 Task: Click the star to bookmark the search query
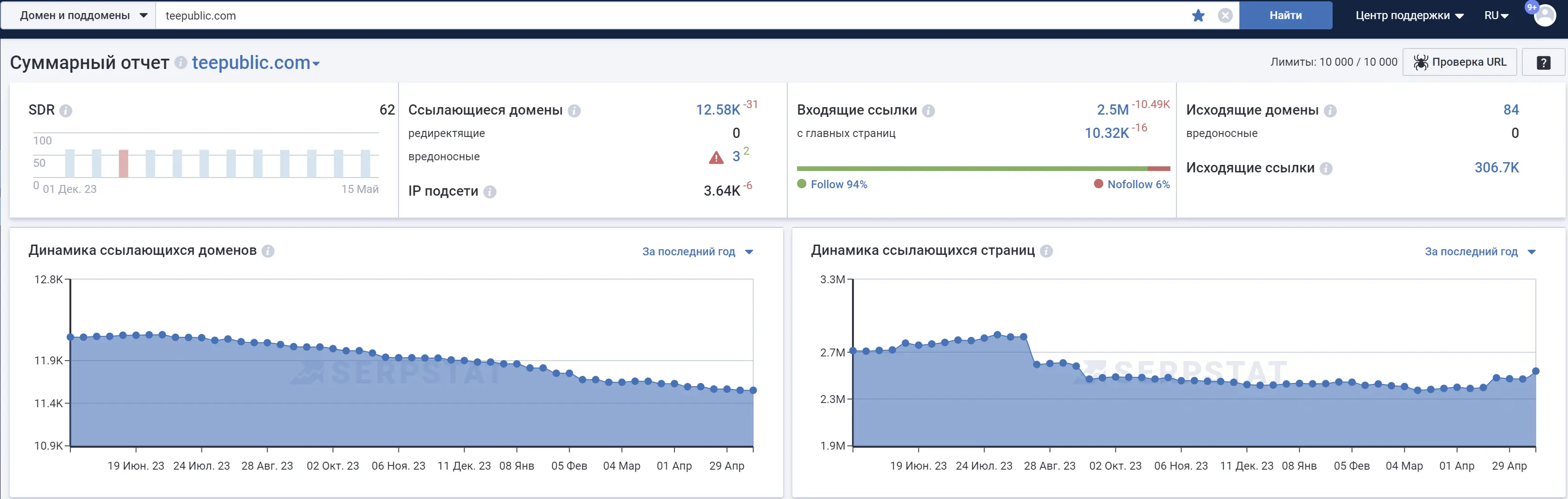click(1198, 15)
